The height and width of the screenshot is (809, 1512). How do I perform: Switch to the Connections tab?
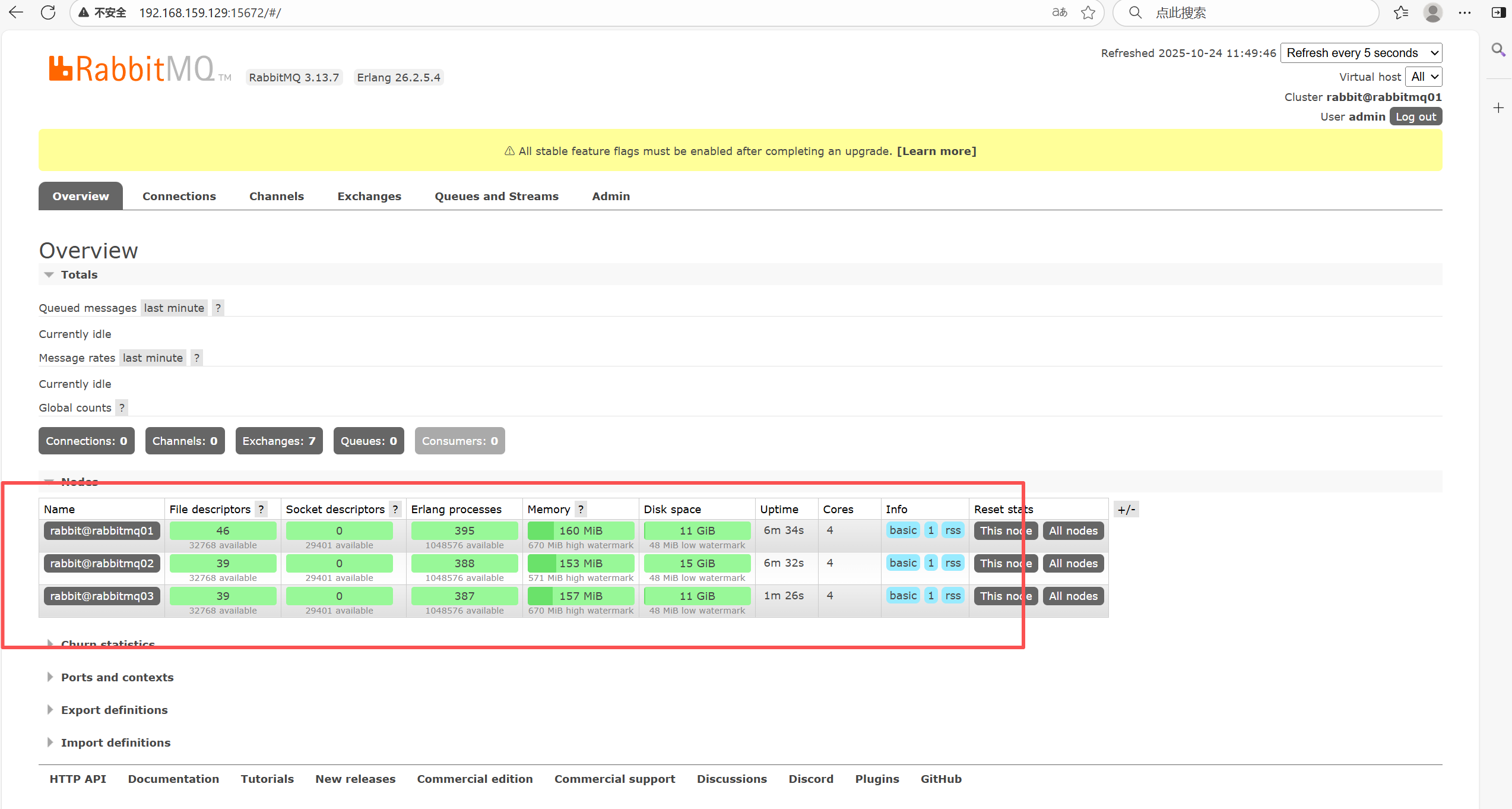(179, 196)
